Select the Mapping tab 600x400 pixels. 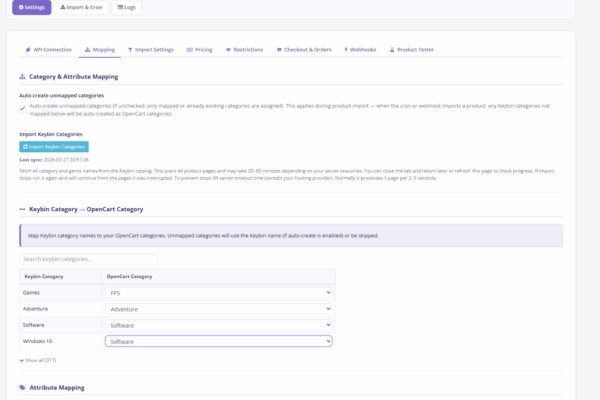[100, 48]
